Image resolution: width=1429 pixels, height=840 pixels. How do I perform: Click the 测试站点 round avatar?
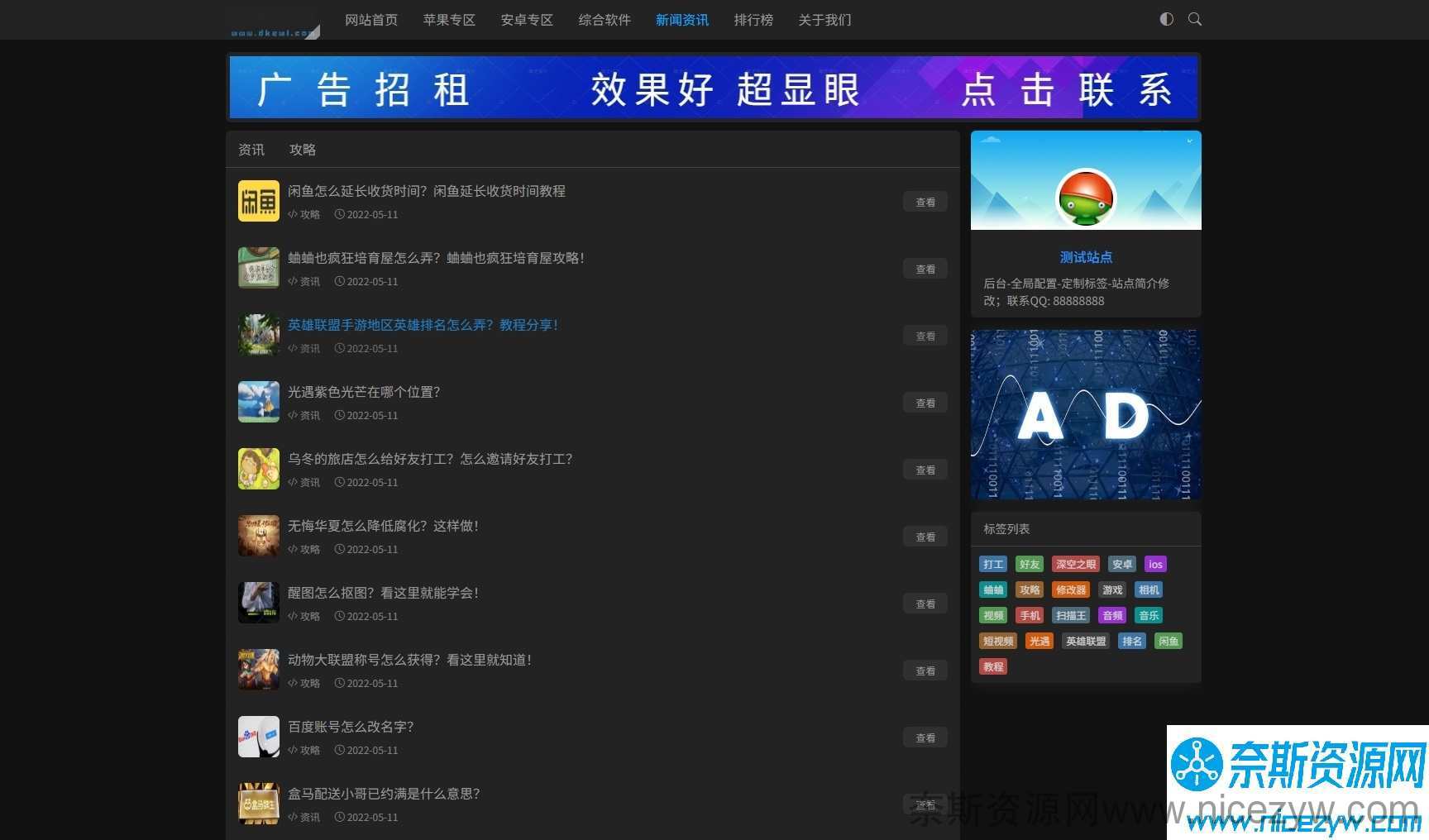click(1086, 198)
